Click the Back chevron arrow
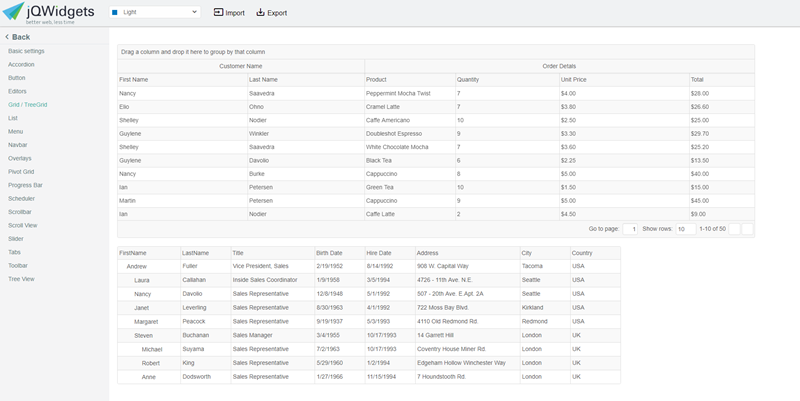Viewport: 800px width, 401px height. click(x=7, y=37)
